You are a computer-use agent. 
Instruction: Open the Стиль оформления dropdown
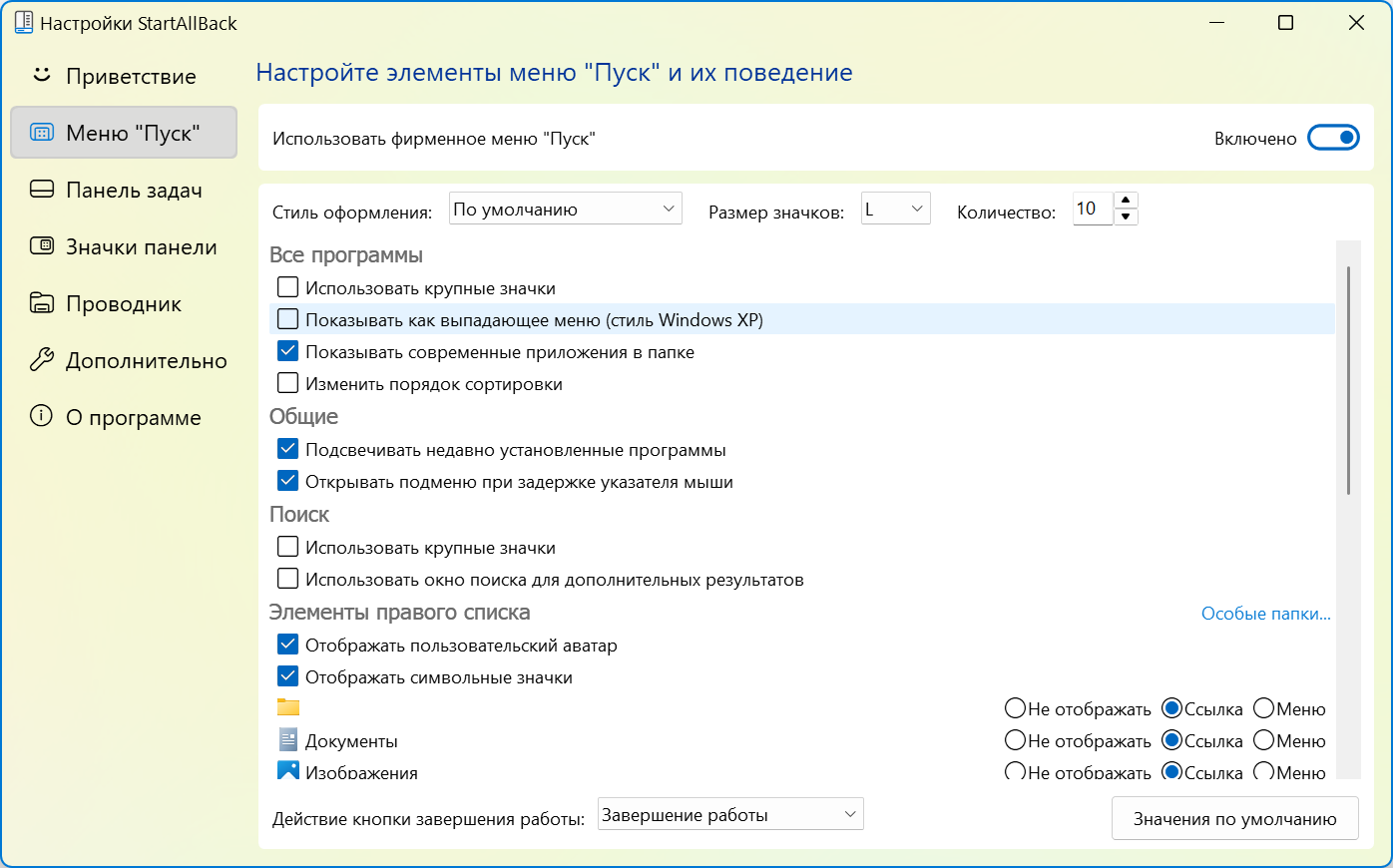(565, 209)
